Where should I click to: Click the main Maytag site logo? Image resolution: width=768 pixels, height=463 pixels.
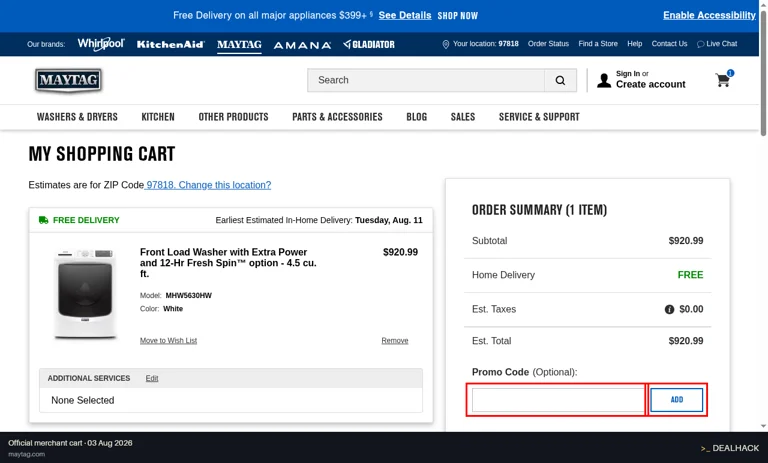68,80
